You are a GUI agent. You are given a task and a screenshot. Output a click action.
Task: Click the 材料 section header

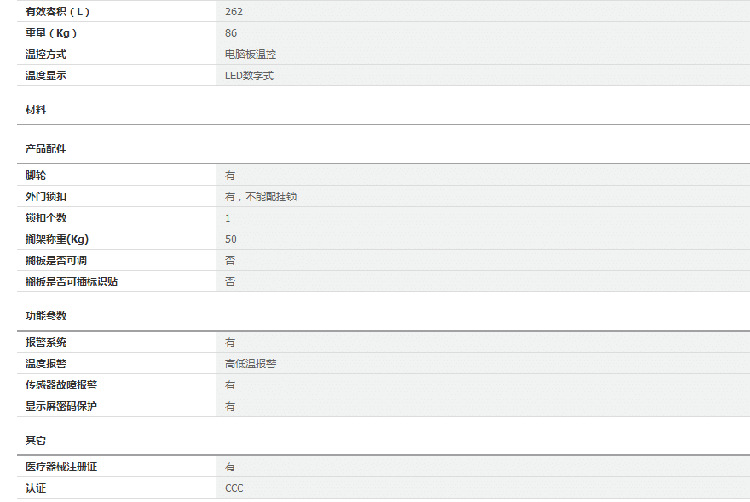point(36,109)
